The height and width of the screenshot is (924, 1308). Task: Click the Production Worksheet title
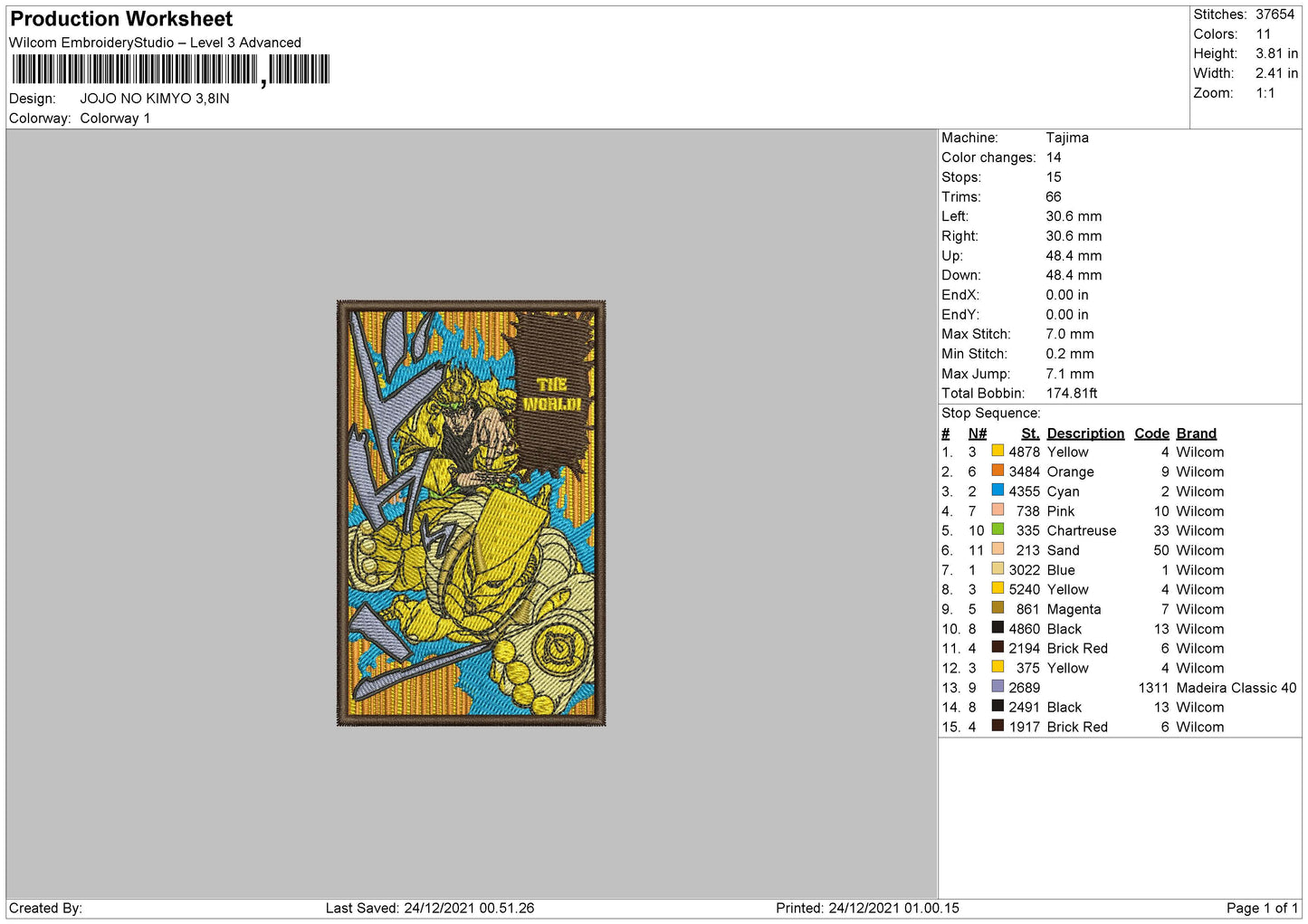click(121, 19)
